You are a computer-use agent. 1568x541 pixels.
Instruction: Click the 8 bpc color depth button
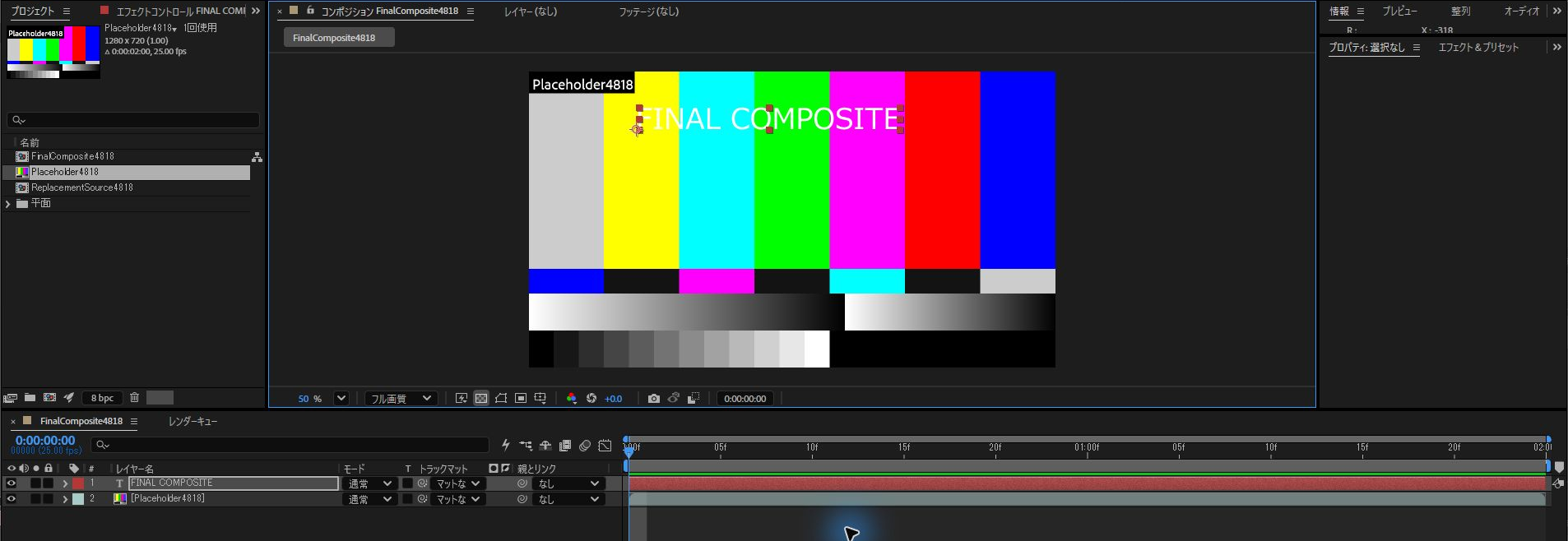[x=103, y=398]
